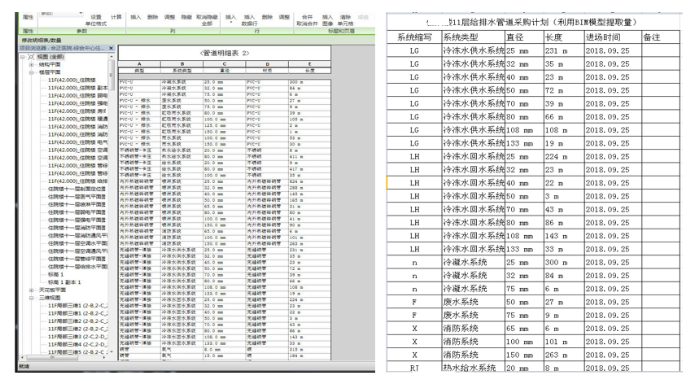Select the 计算 (Calculated) parameter tool
The image size is (691, 381).
click(116, 17)
